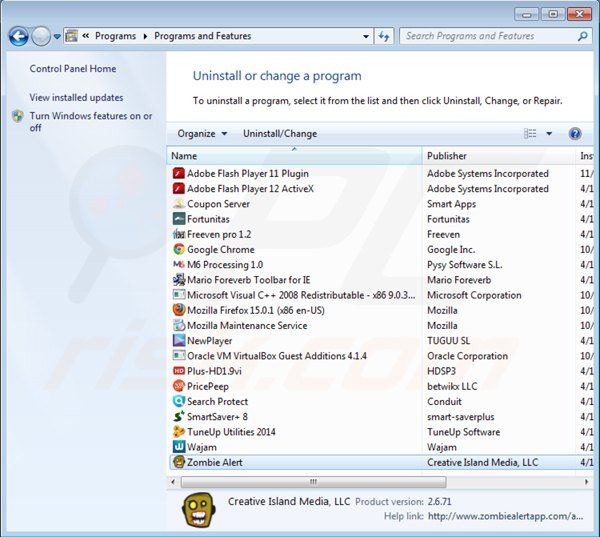
Task: Click the Control Panel icon in address bar
Action: point(72,36)
